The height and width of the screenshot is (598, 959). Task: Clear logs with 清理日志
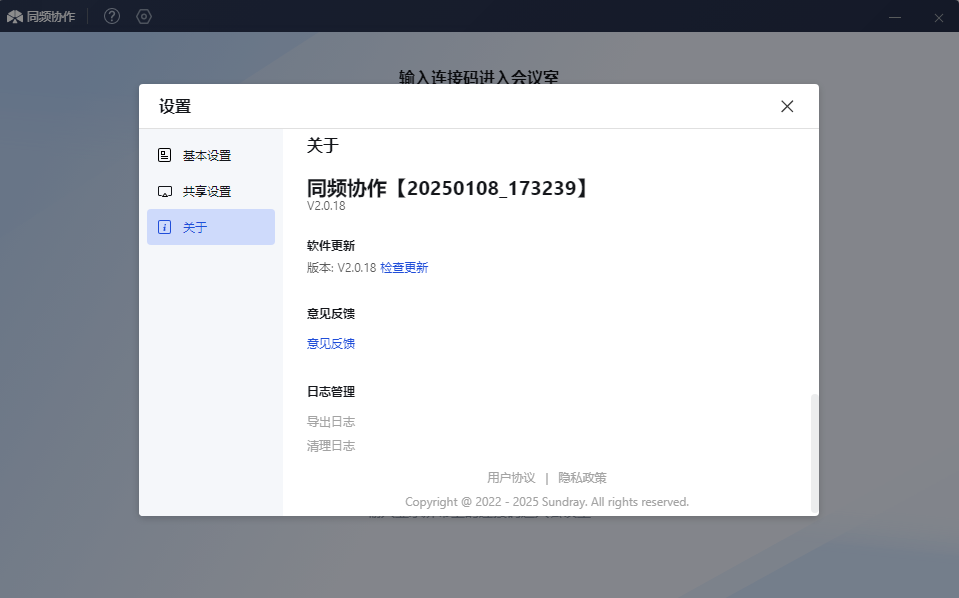[x=331, y=446]
